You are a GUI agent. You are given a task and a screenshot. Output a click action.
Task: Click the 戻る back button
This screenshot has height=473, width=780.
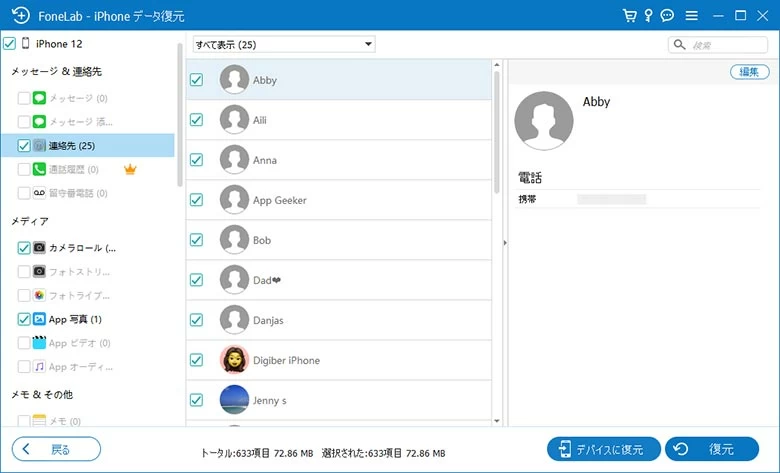click(x=56, y=449)
